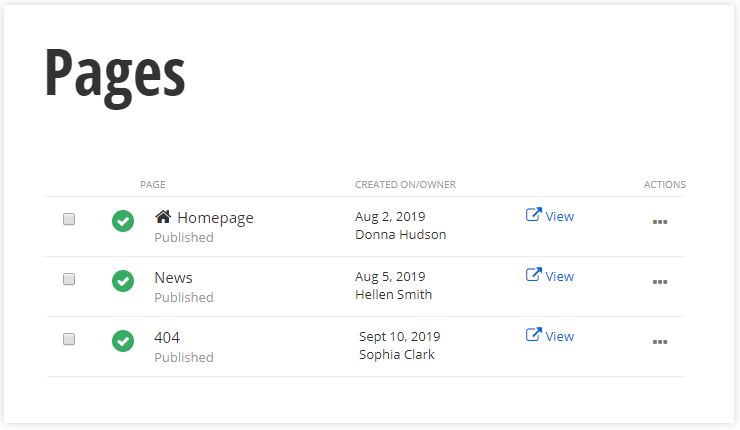
Task: Show the actions menu for the 404 page
Action: (x=660, y=342)
